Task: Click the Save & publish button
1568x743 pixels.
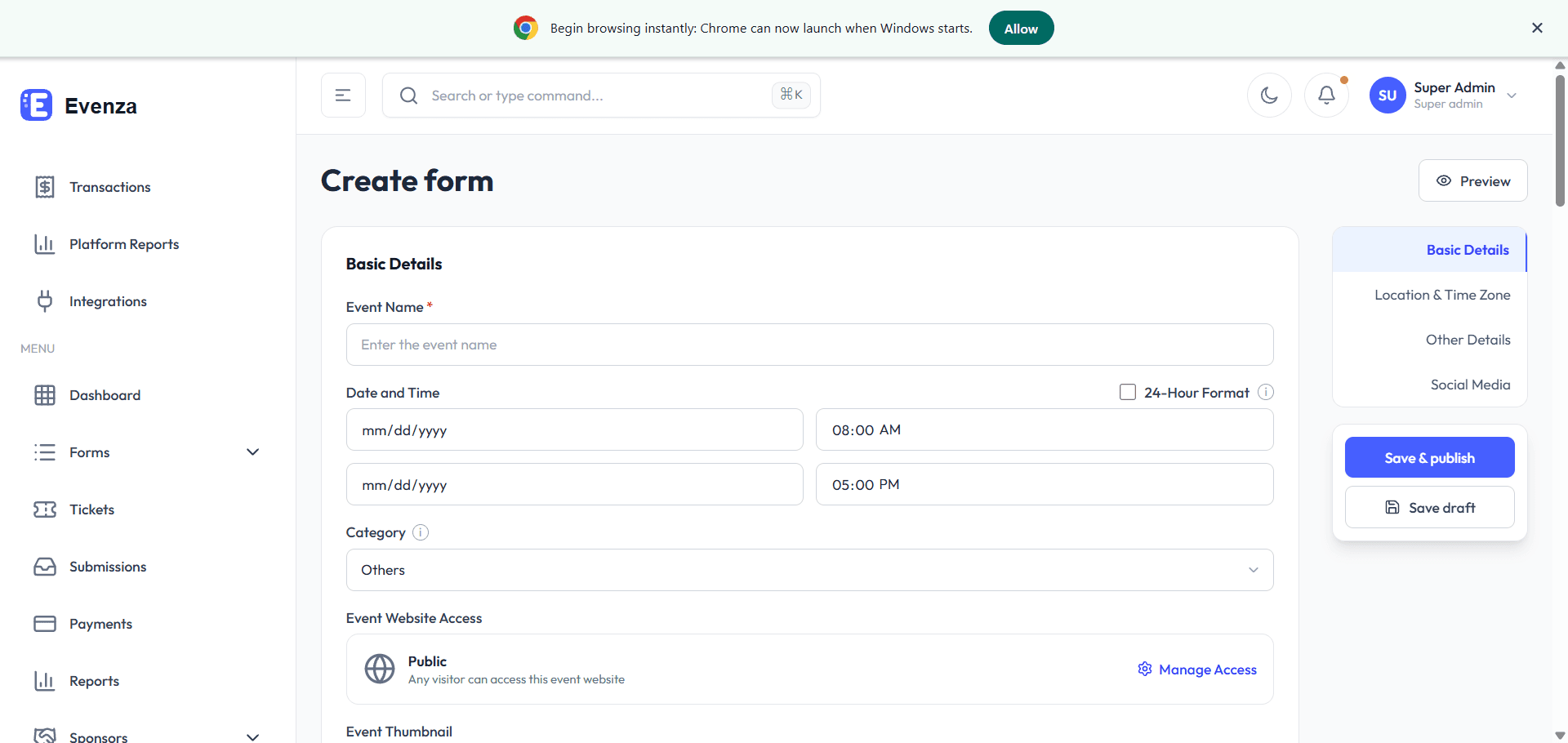Action: pos(1429,457)
